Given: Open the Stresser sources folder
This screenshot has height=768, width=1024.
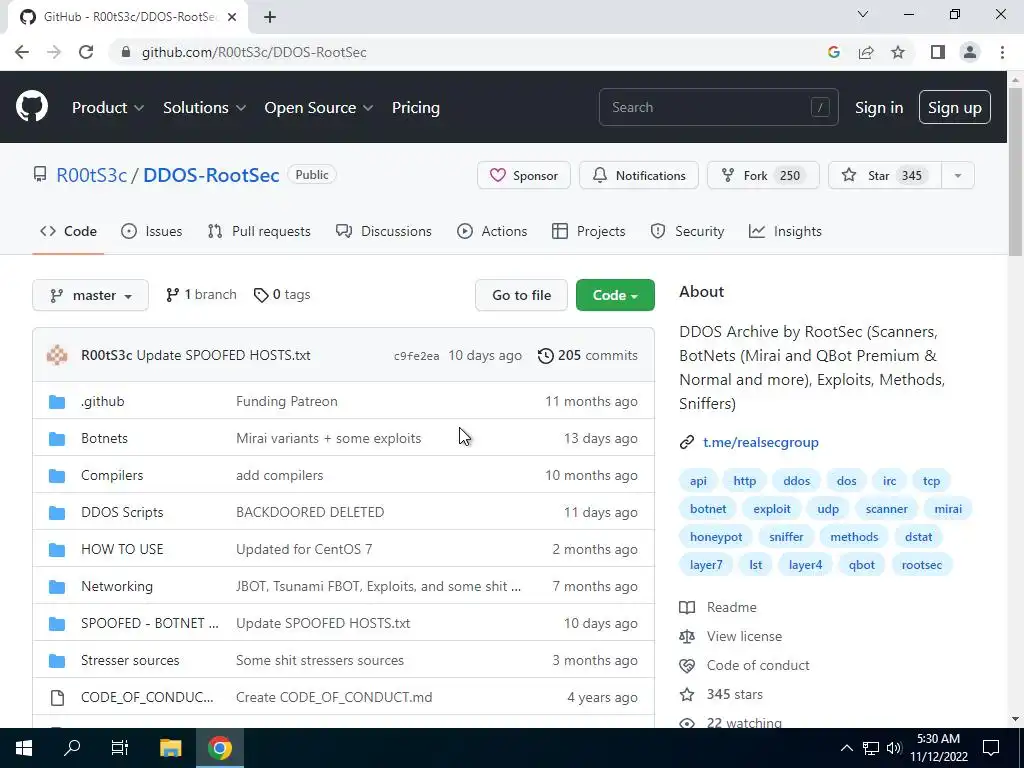Looking at the screenshot, I should coord(130,660).
